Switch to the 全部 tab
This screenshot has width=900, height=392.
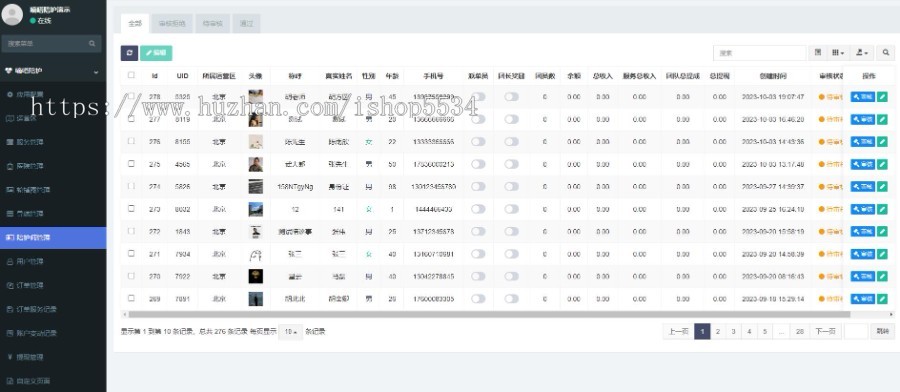coord(135,24)
